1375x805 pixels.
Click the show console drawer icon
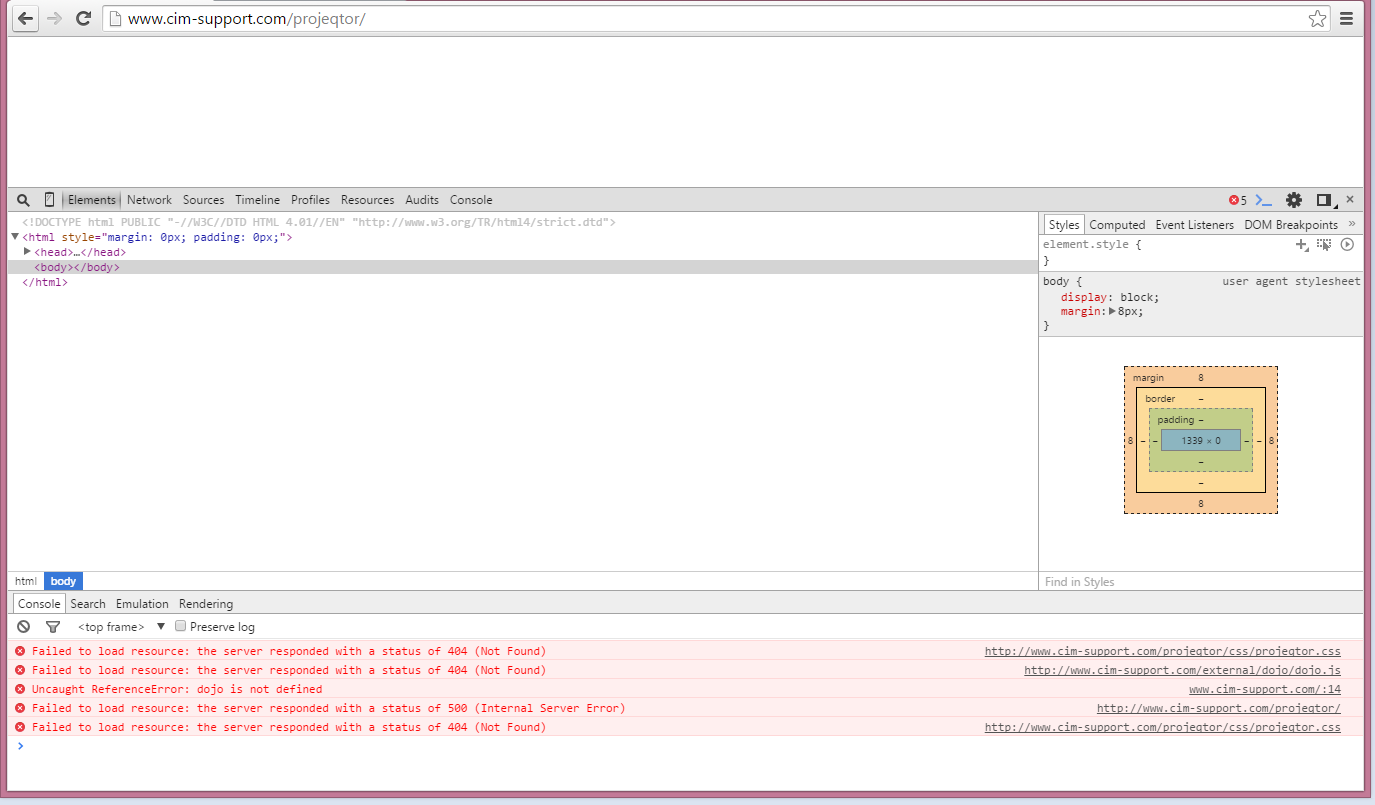coord(1264,200)
